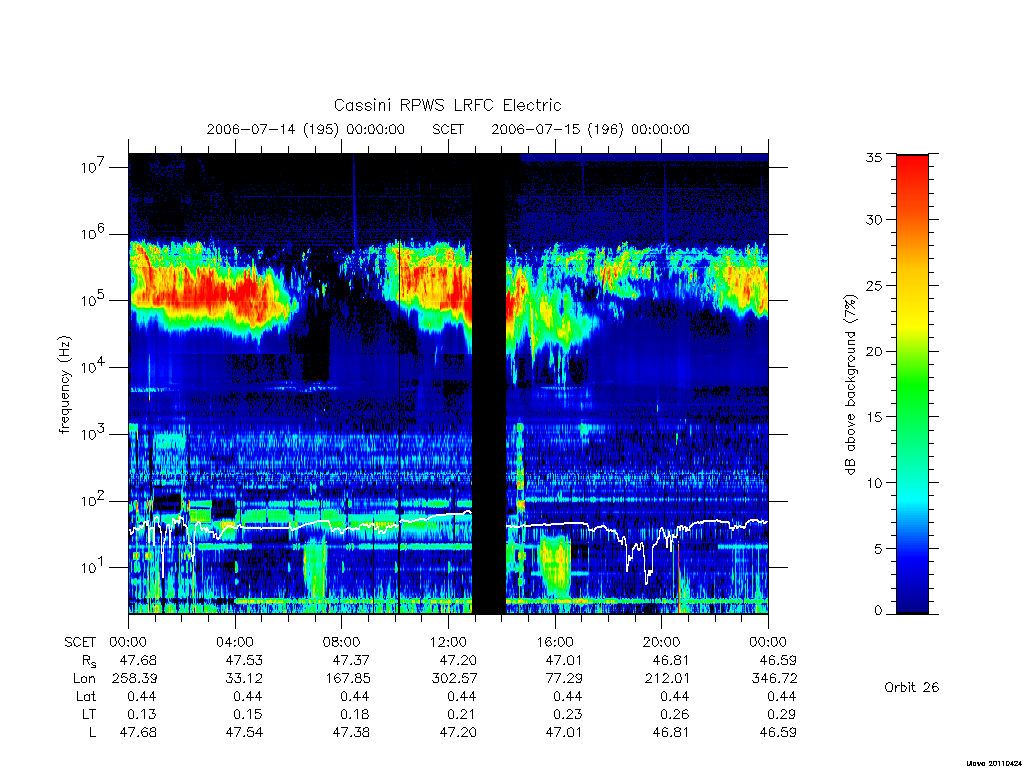This screenshot has width=1024, height=768.
Task: Click the 10^2 frequency tick label
Action: pyautogui.click(x=94, y=500)
